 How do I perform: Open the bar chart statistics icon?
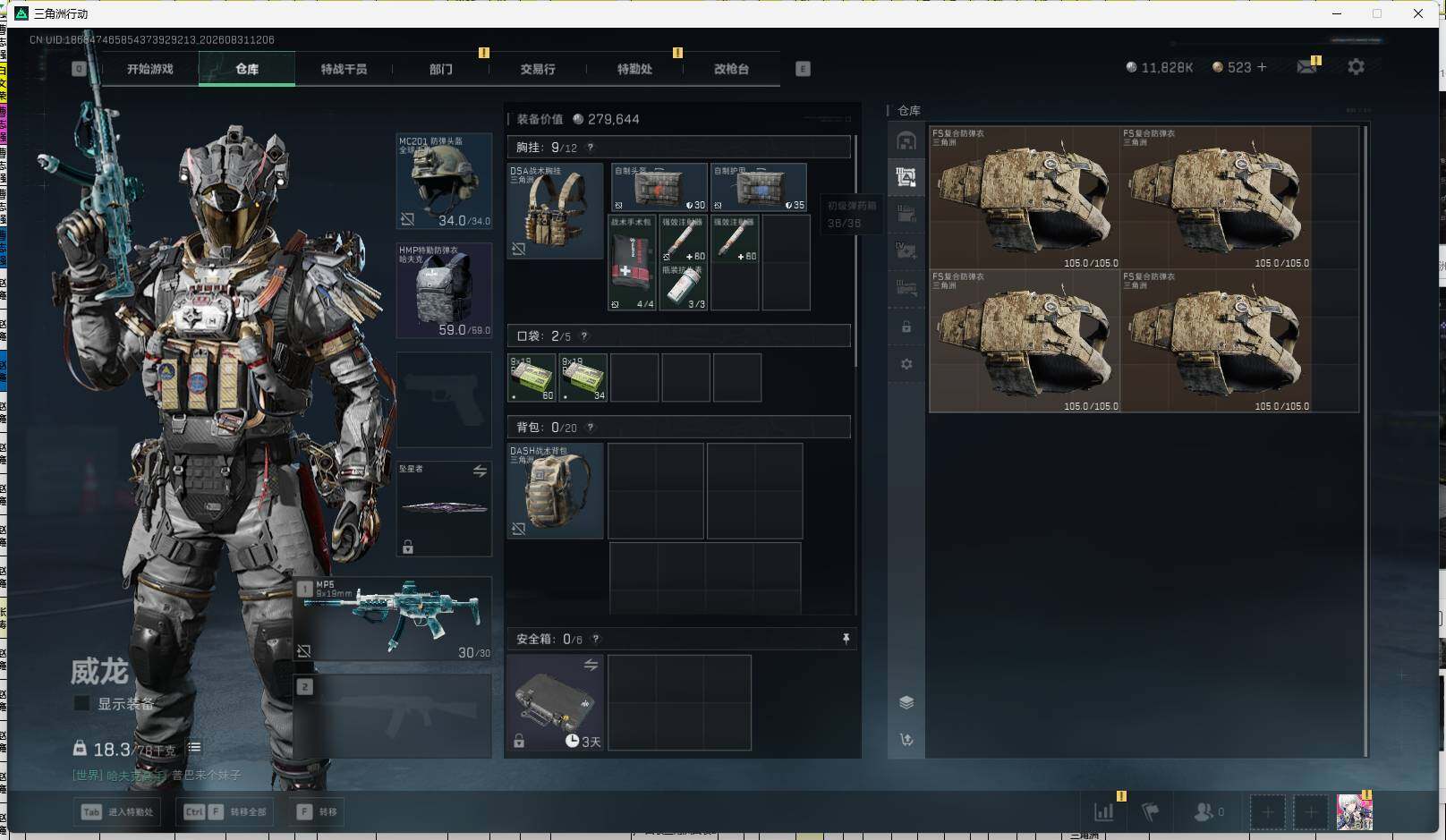[x=1104, y=812]
